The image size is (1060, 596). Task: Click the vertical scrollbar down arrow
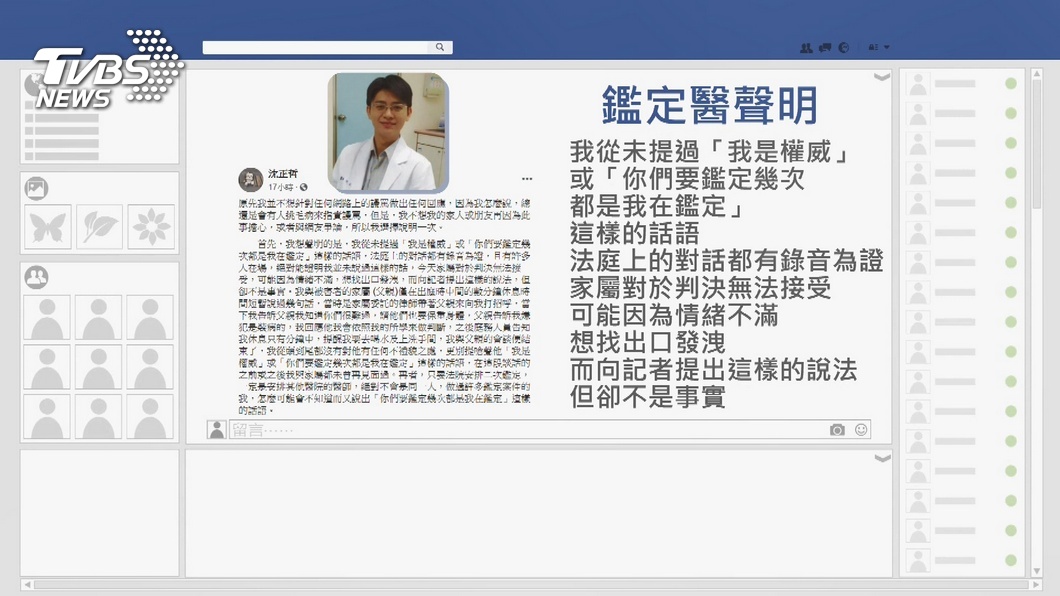1037,572
